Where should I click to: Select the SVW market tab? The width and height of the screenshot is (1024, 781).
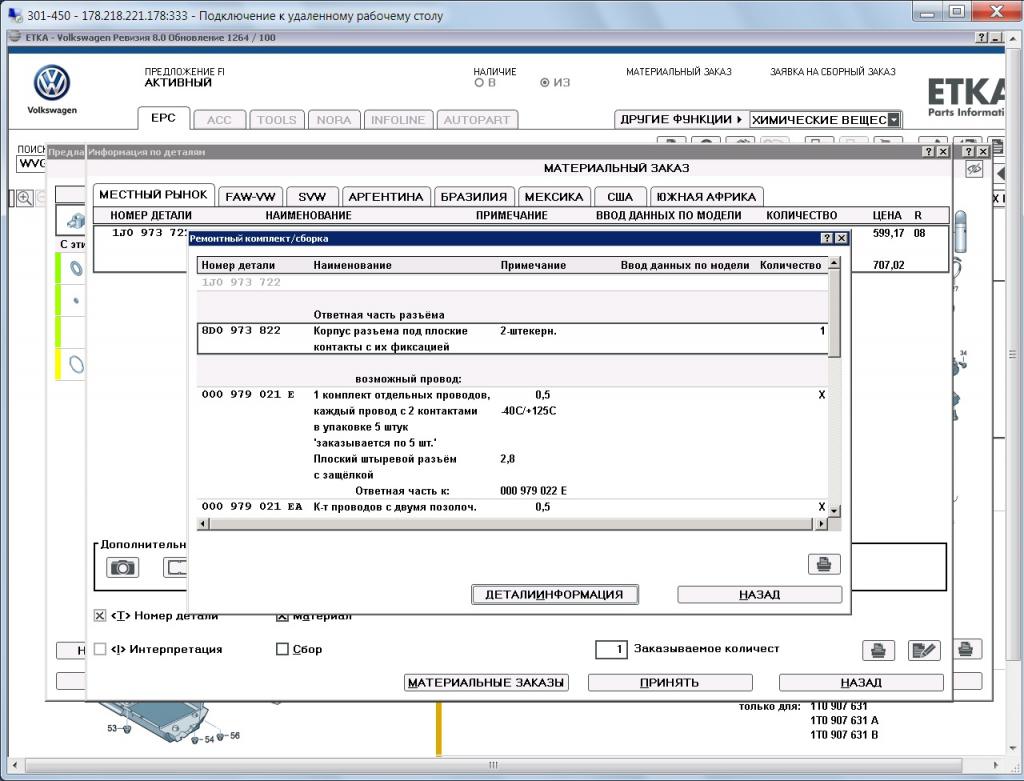pos(312,197)
